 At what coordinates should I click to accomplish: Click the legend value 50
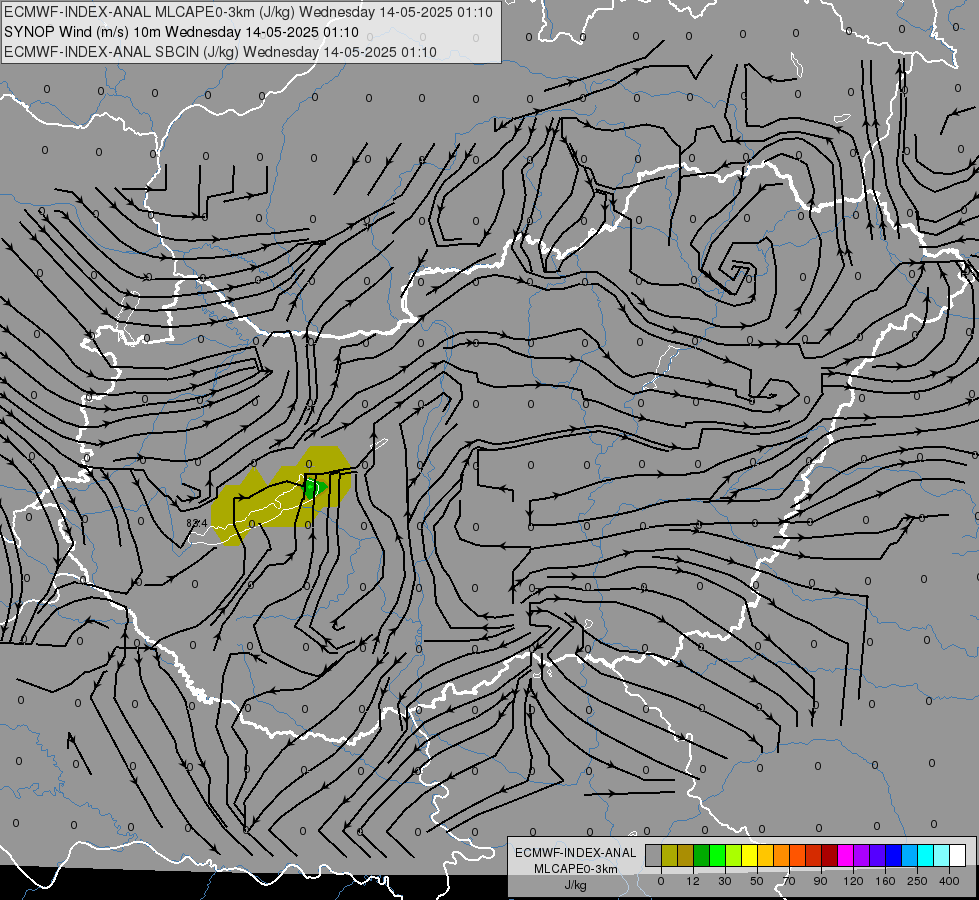(757, 881)
